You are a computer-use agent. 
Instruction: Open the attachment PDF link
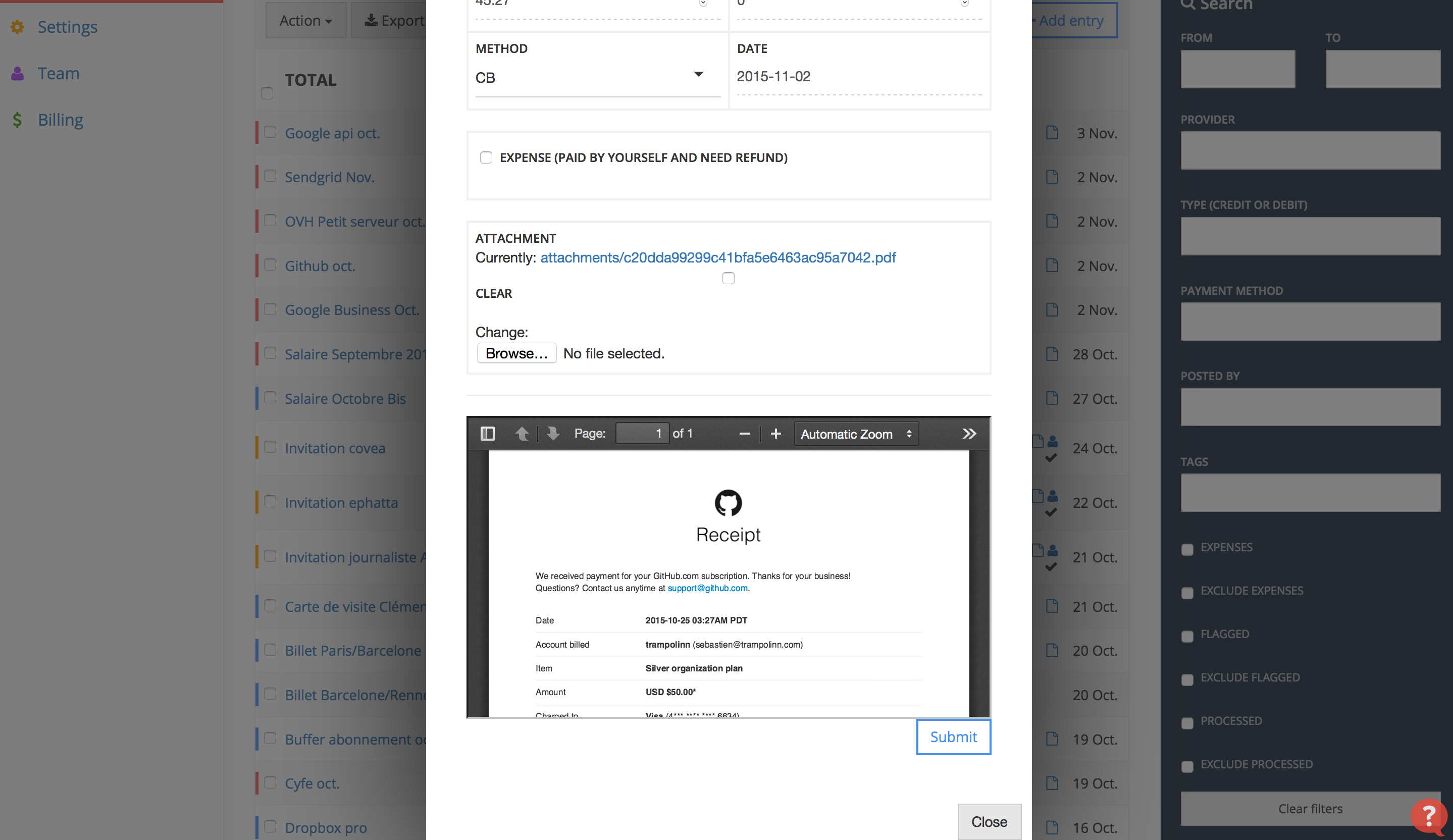pos(717,258)
